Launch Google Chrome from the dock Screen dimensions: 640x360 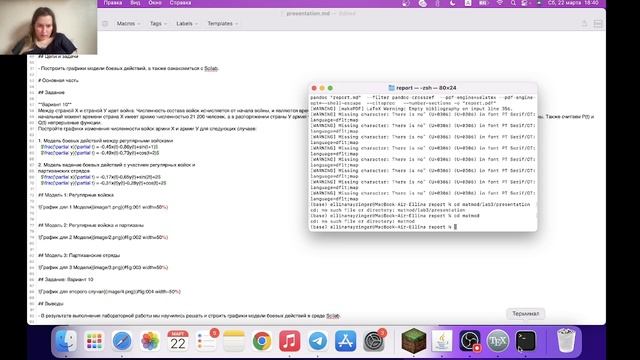pos(262,341)
